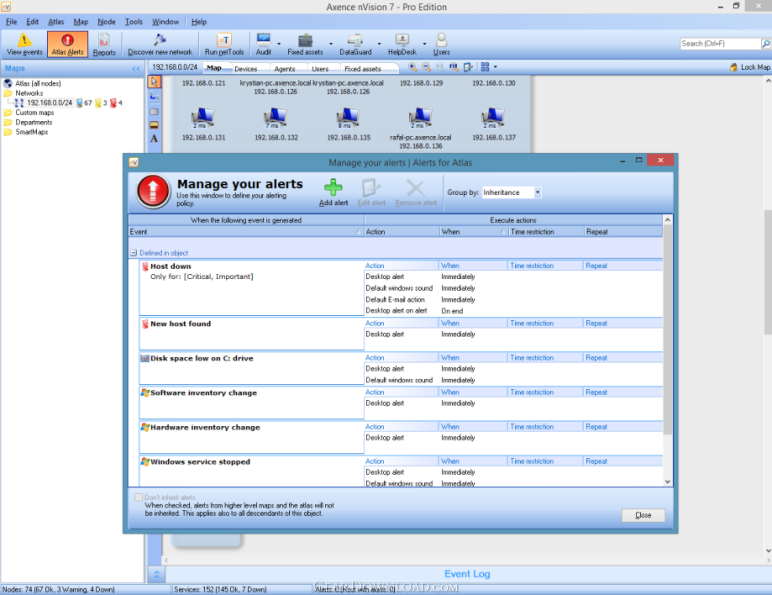
Task: Open Fixed assets toolbar icon
Action: 305,44
